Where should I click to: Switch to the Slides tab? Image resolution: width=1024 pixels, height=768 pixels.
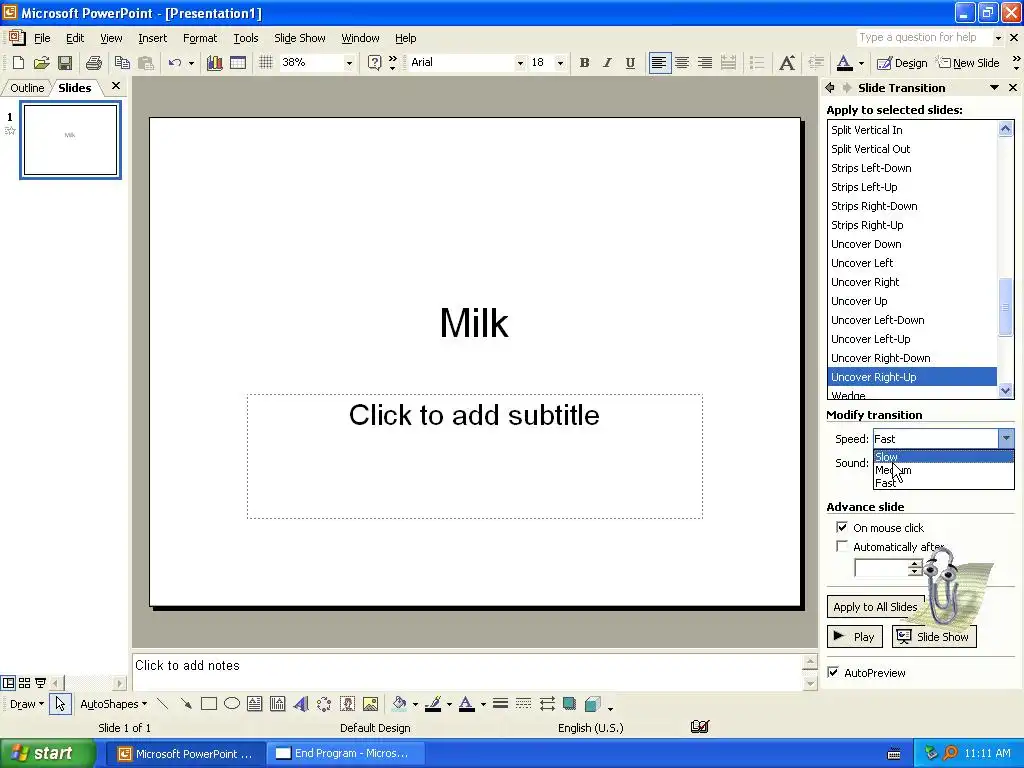(x=74, y=88)
